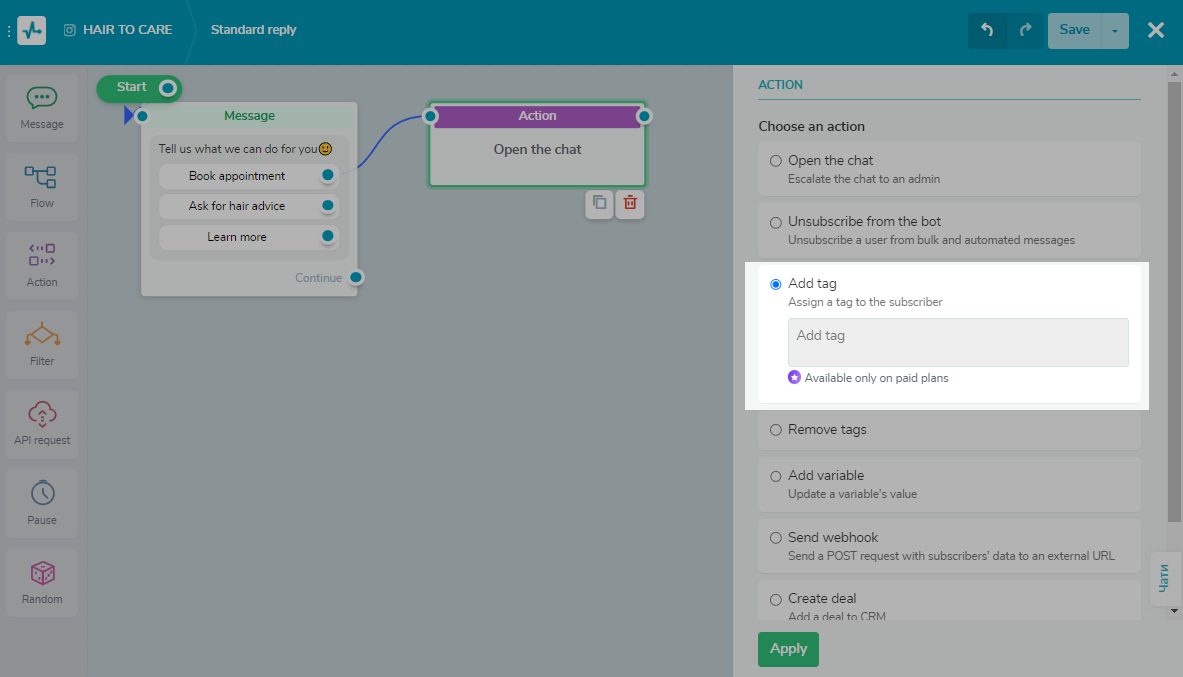1183x677 pixels.
Task: Add an API request block
Action: pos(42,423)
